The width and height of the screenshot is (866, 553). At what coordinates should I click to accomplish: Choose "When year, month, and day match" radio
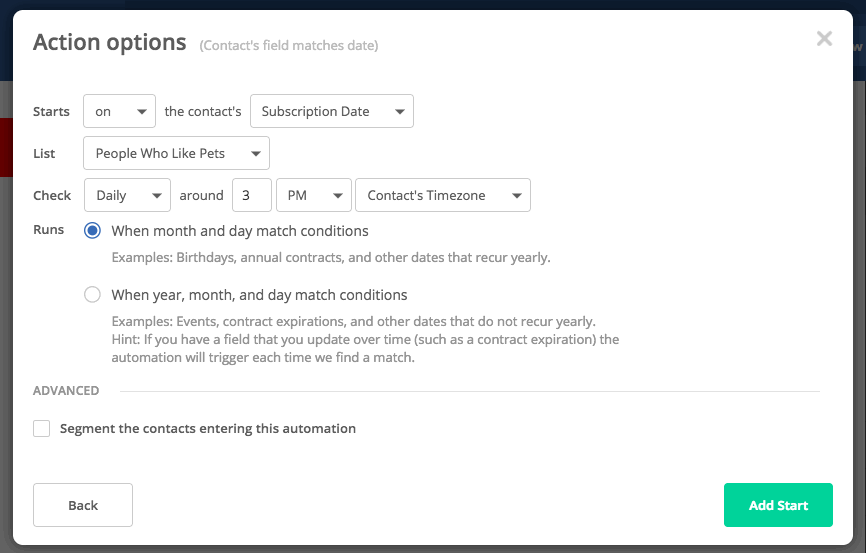pos(93,295)
